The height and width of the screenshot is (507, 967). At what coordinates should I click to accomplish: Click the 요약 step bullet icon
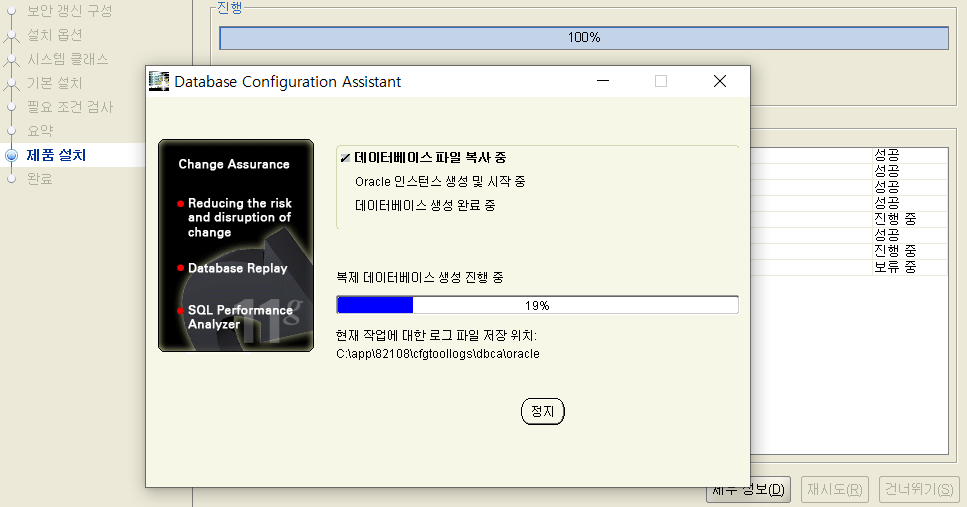tap(11, 131)
